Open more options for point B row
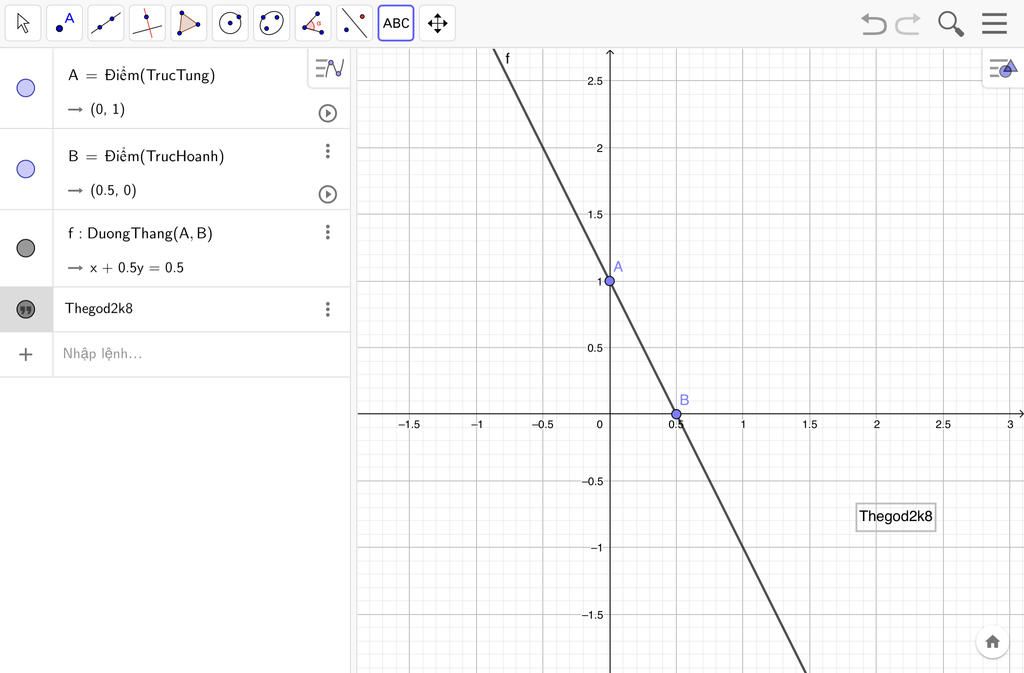The height and width of the screenshot is (673, 1024). (327, 151)
